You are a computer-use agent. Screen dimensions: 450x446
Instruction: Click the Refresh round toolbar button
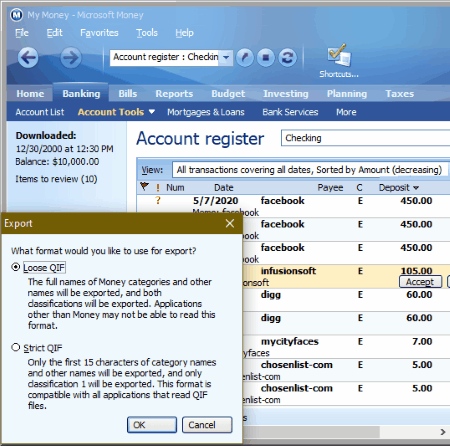(x=287, y=58)
